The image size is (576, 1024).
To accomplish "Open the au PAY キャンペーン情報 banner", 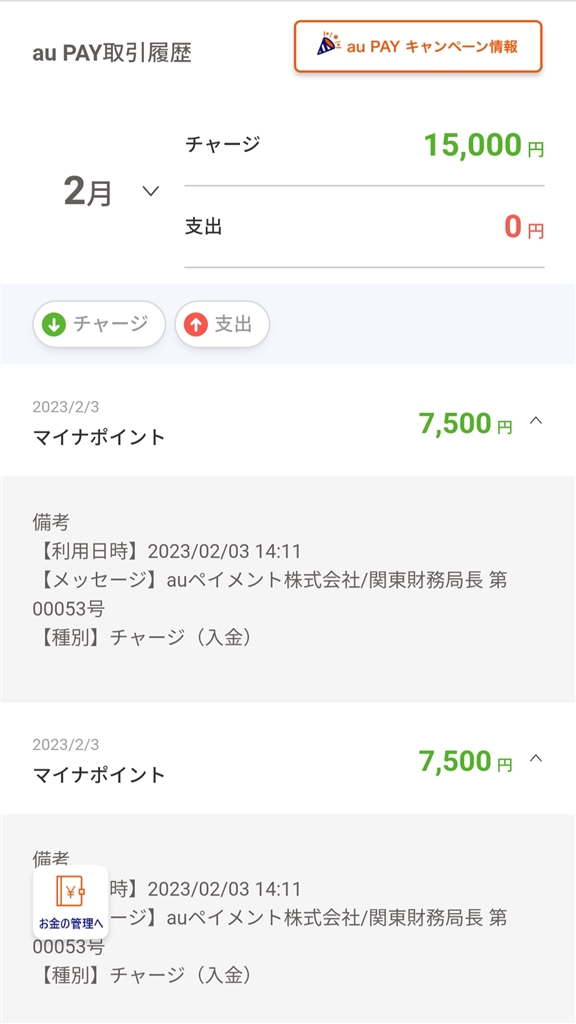I will tap(418, 46).
